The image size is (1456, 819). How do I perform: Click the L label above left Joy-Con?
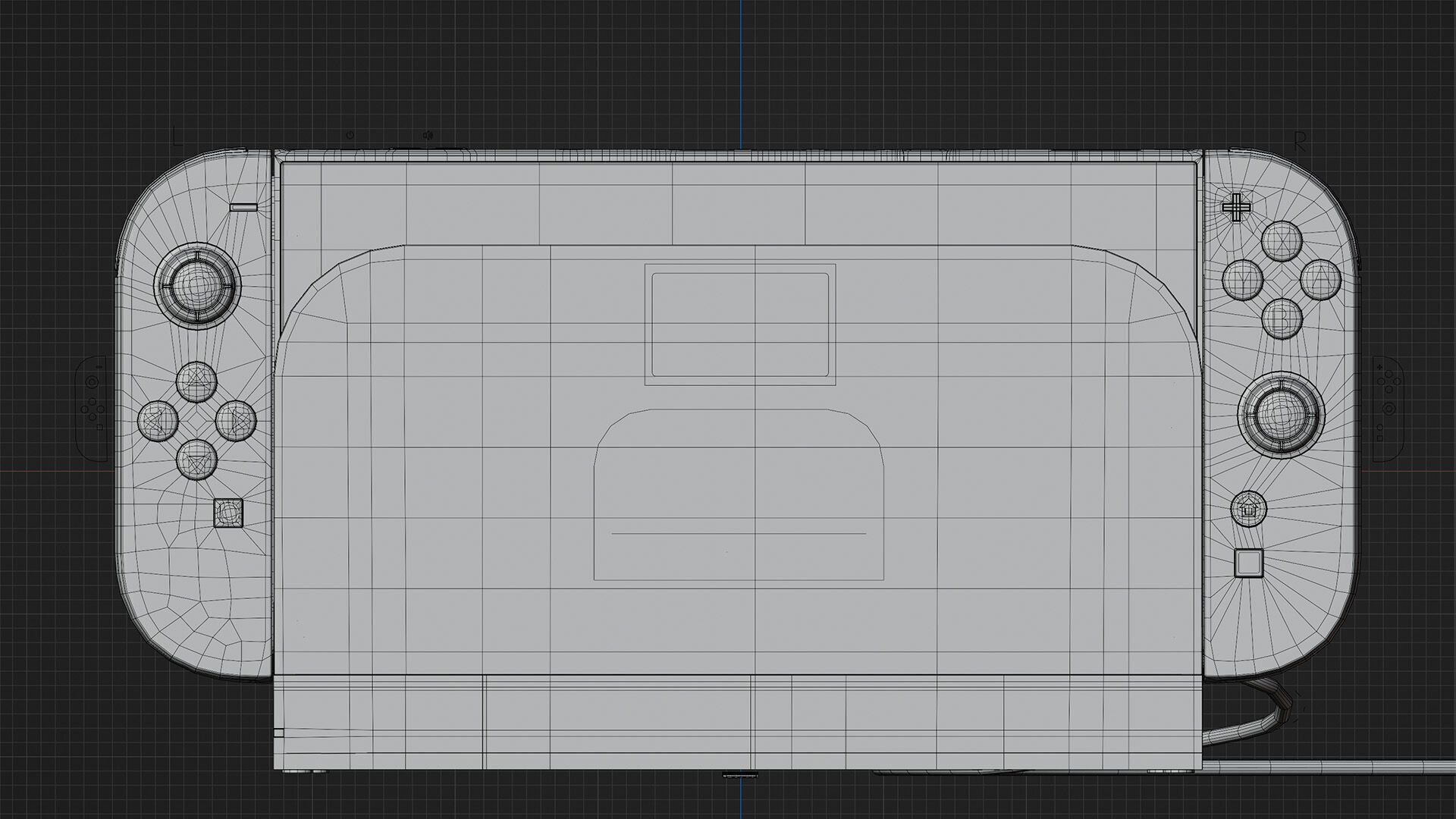click(x=177, y=136)
